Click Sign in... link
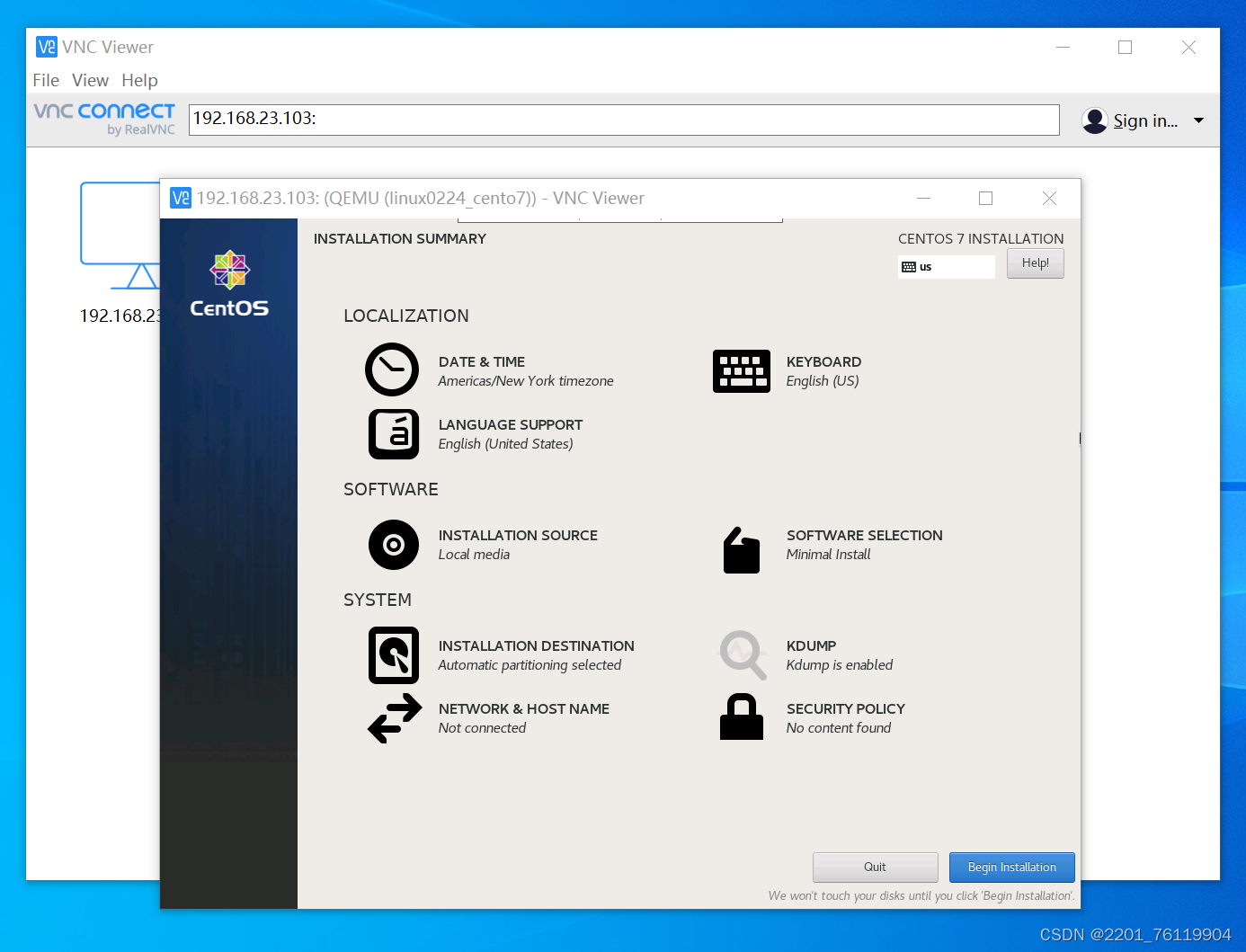 click(x=1145, y=120)
